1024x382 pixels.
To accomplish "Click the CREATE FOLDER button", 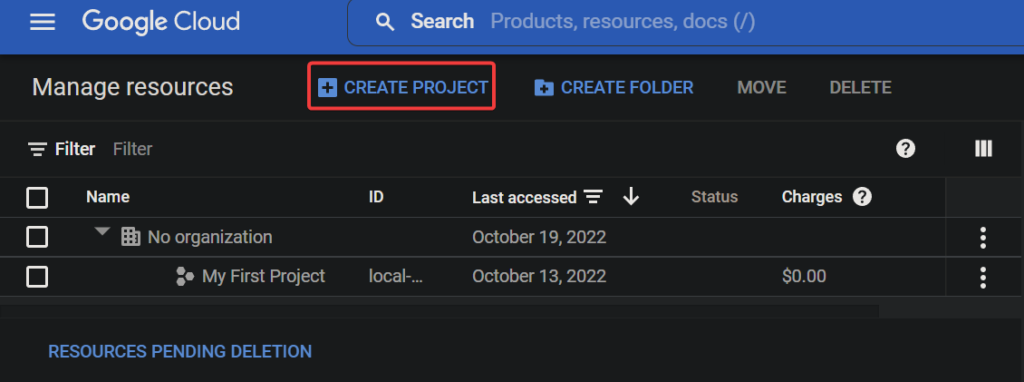I will pos(614,88).
